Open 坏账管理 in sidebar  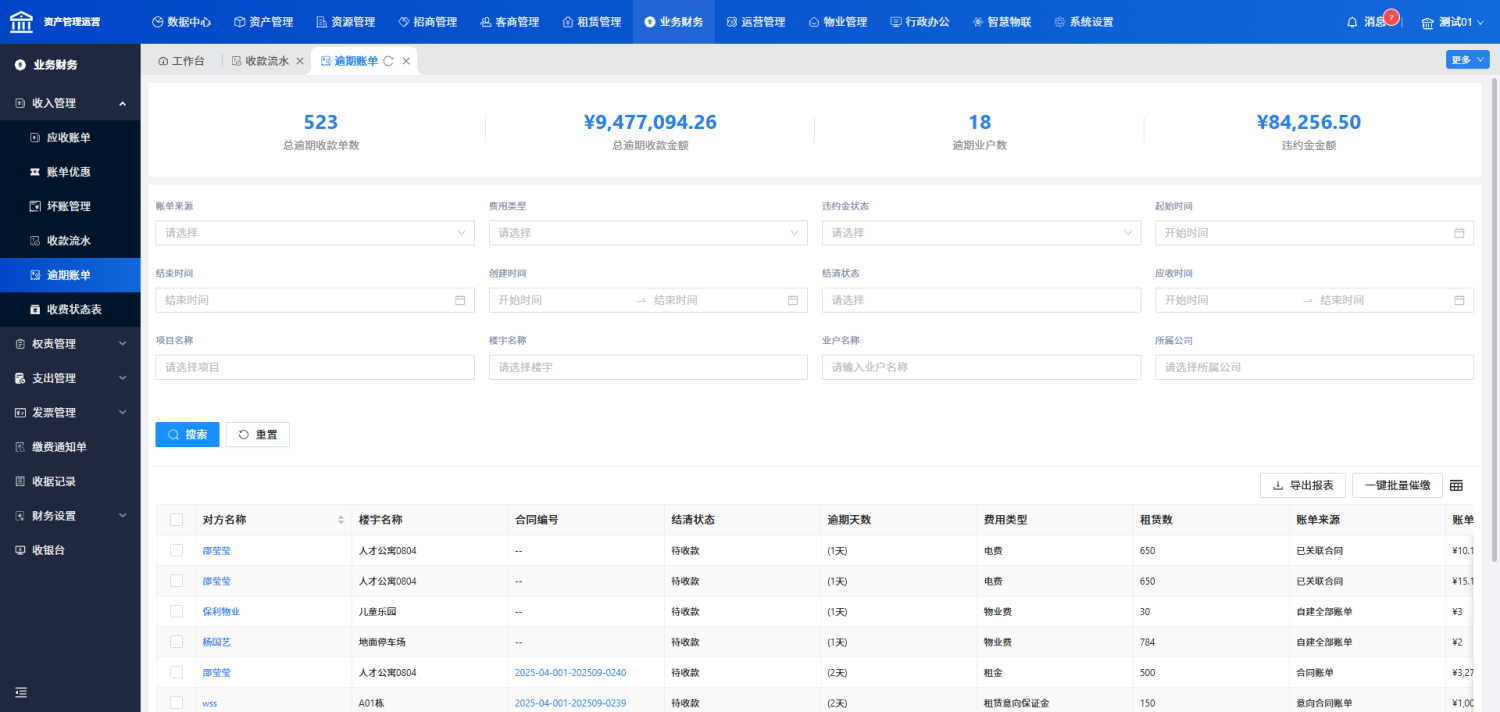pyautogui.click(x=68, y=206)
